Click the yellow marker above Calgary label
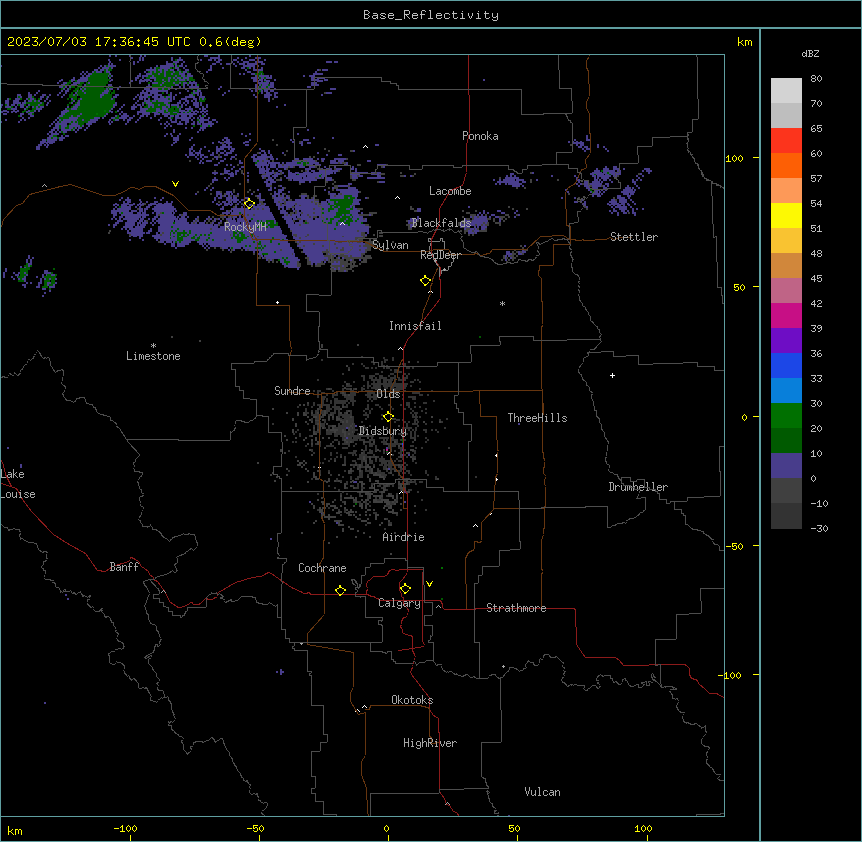 [405, 589]
